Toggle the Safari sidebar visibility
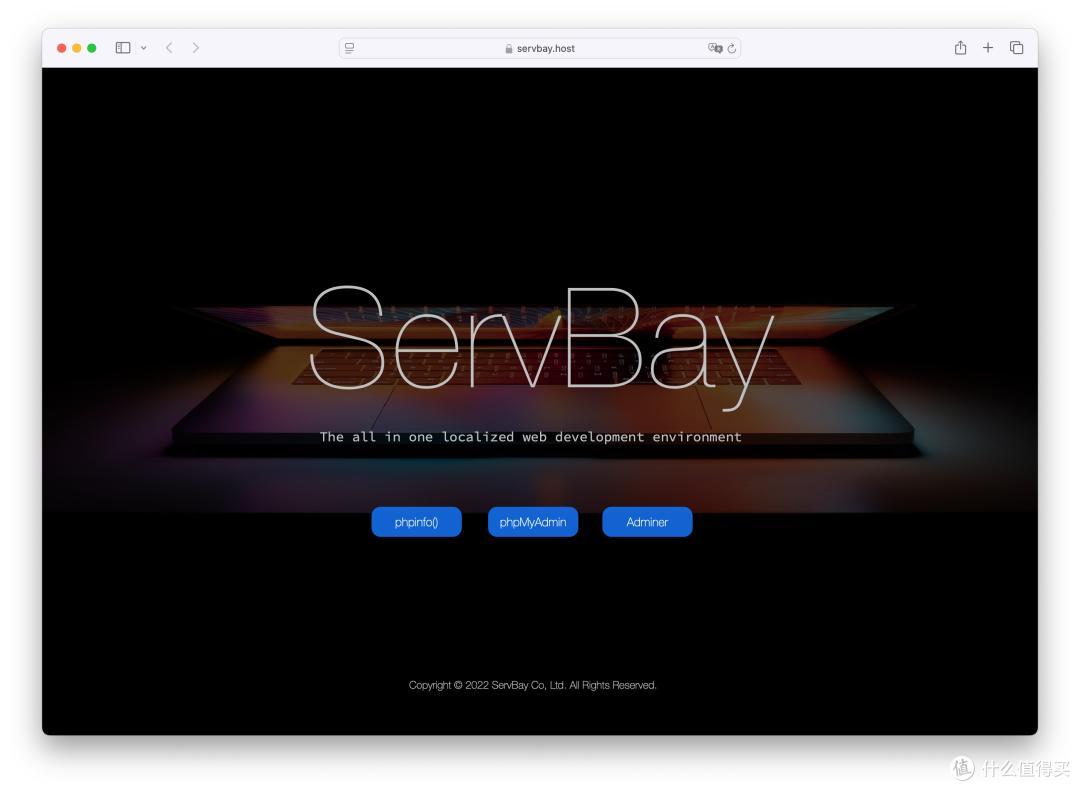 [121, 47]
